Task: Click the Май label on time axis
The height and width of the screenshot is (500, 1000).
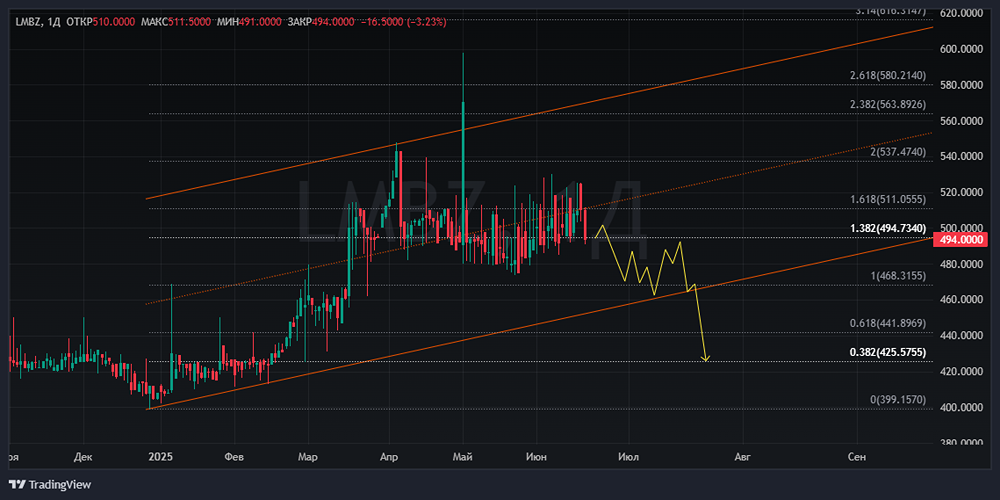Action: point(464,457)
